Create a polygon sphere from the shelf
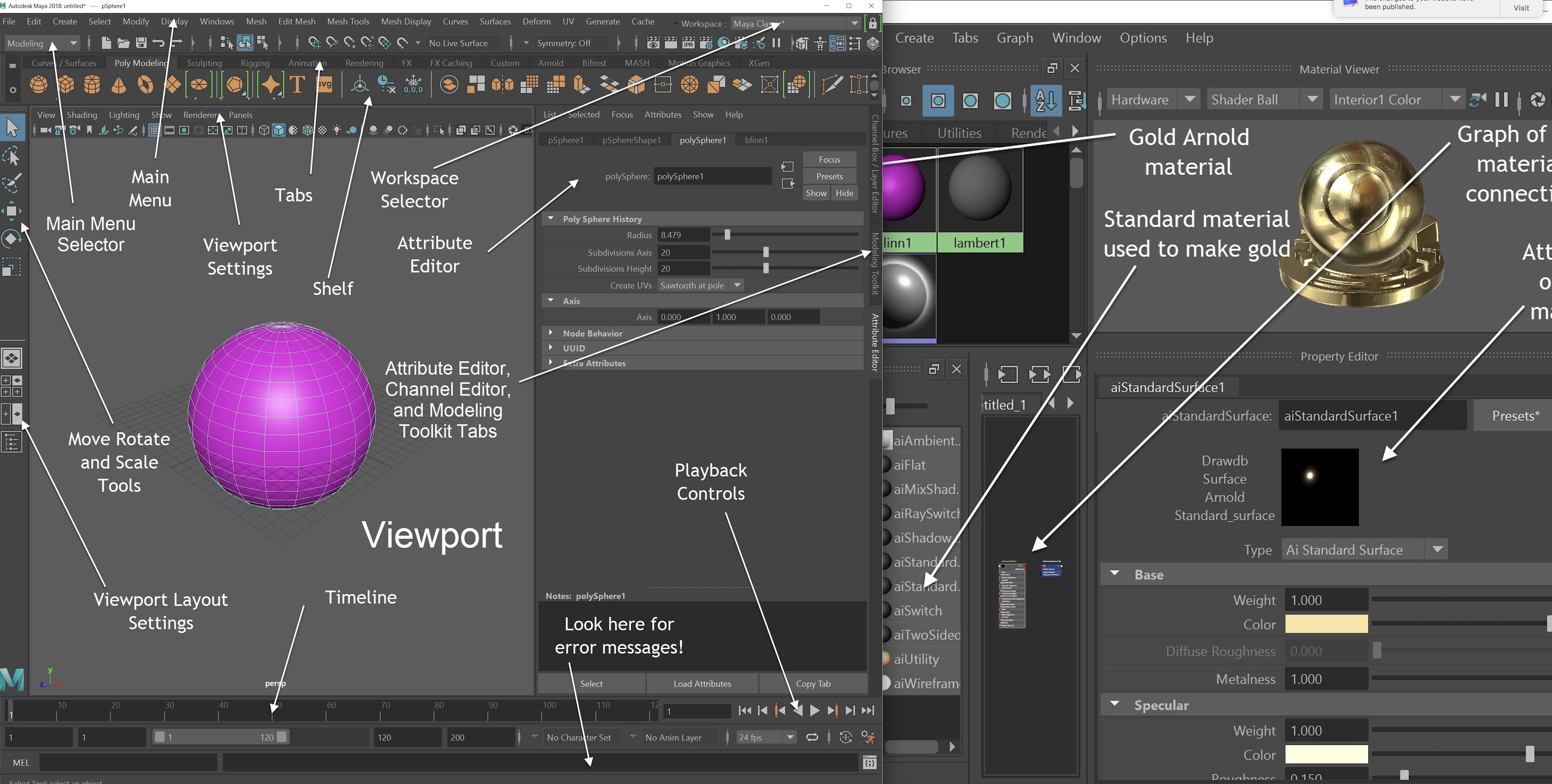This screenshot has width=1552, height=784. click(39, 85)
